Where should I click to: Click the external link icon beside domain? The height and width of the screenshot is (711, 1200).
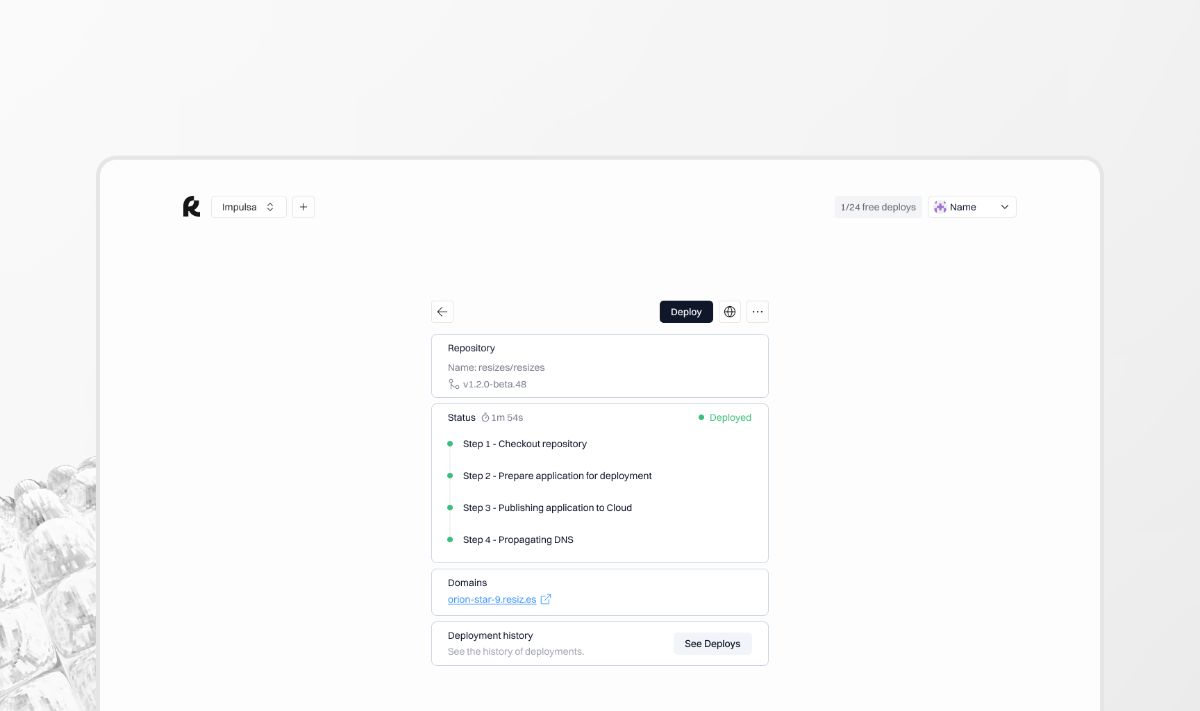tap(546, 600)
